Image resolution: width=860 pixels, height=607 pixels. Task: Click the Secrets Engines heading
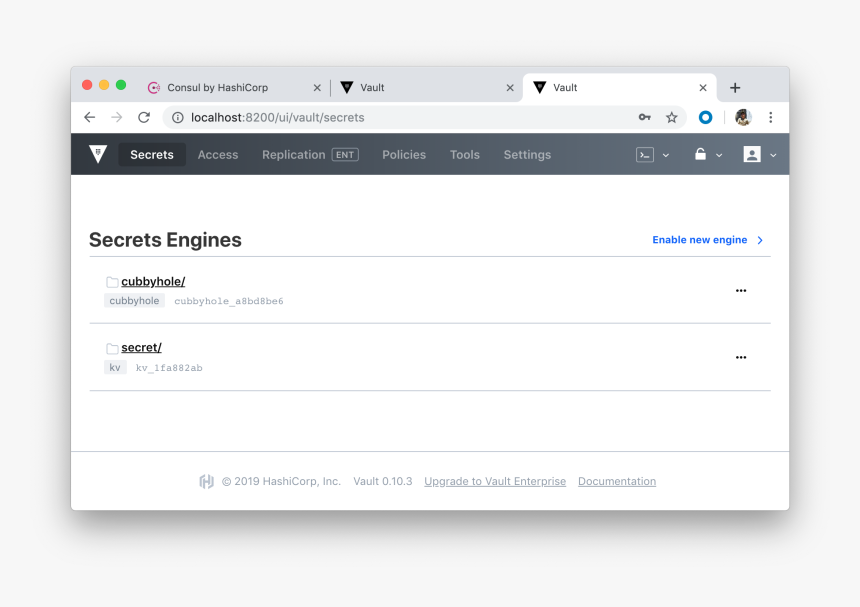165,240
